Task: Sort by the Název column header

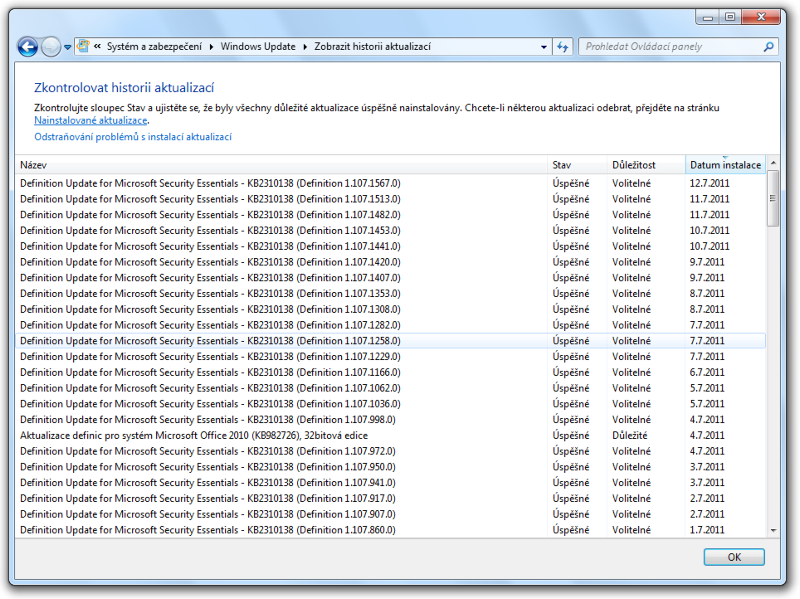Action: 281,165
